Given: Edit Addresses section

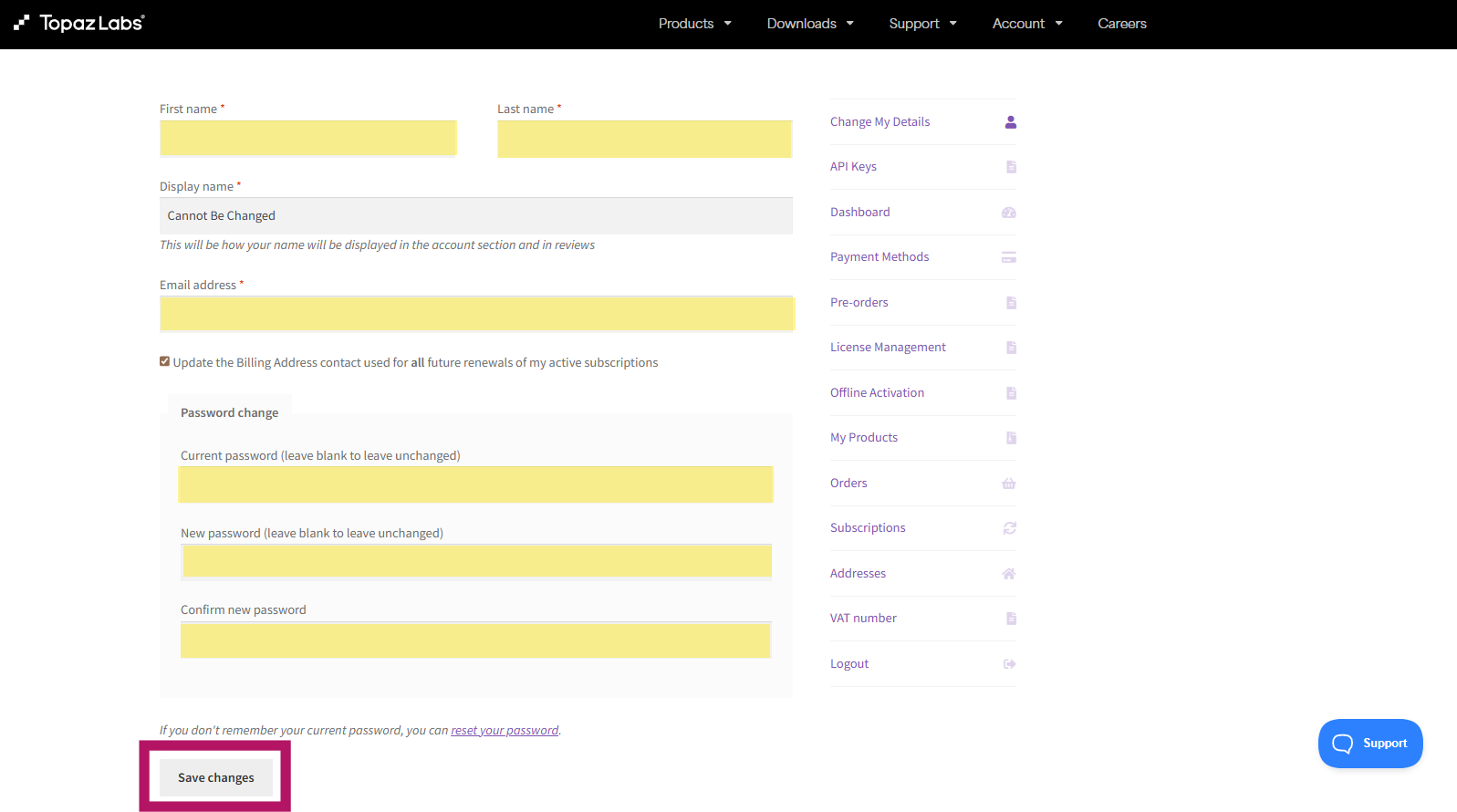Looking at the screenshot, I should pos(858,574).
